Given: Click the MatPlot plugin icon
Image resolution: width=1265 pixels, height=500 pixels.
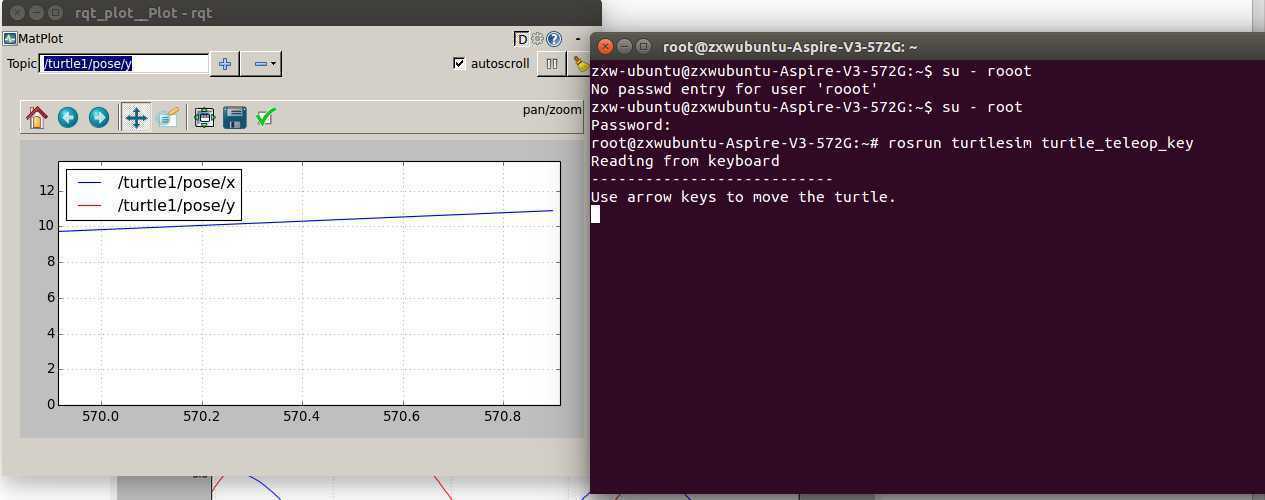Looking at the screenshot, I should coord(9,38).
